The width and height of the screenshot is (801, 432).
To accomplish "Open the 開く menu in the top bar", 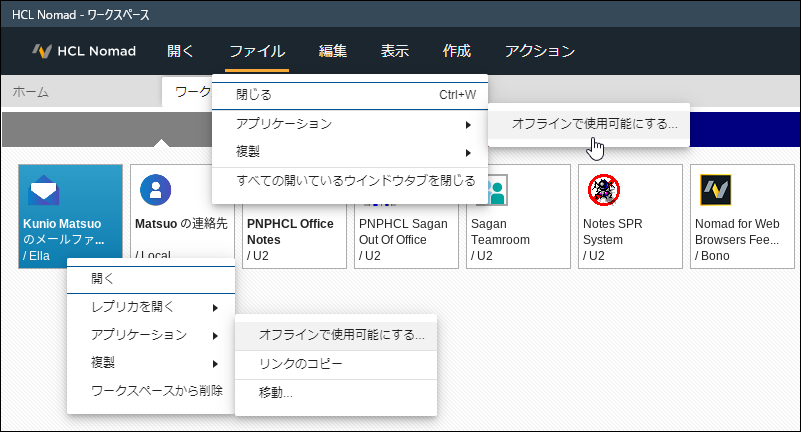I will coord(180,51).
